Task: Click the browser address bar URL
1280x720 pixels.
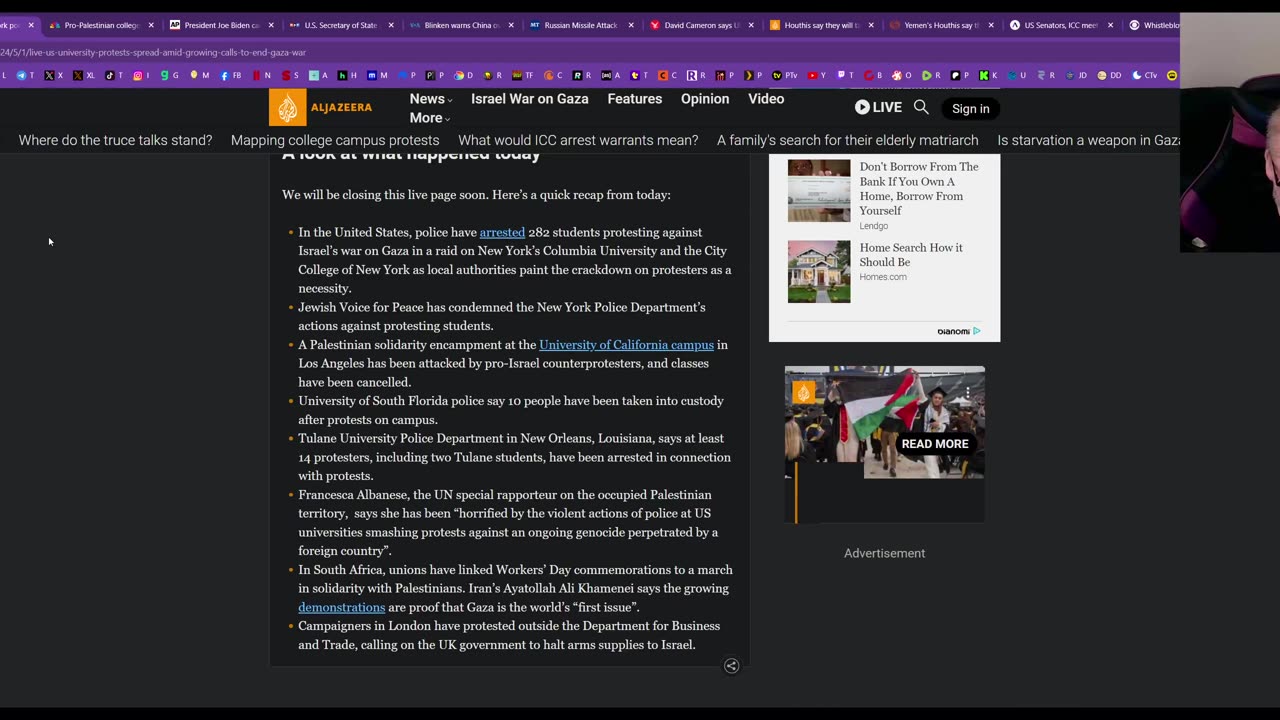Action: coord(153,52)
